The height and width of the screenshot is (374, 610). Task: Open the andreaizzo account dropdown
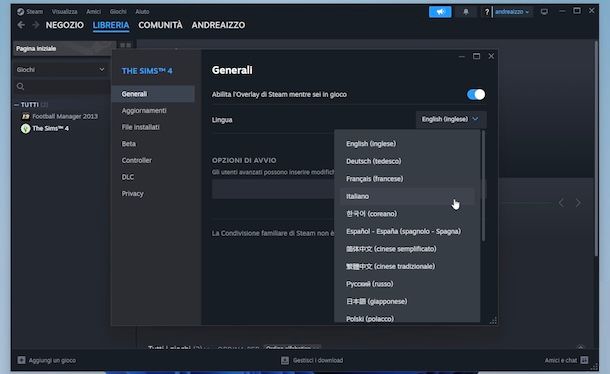(512, 12)
